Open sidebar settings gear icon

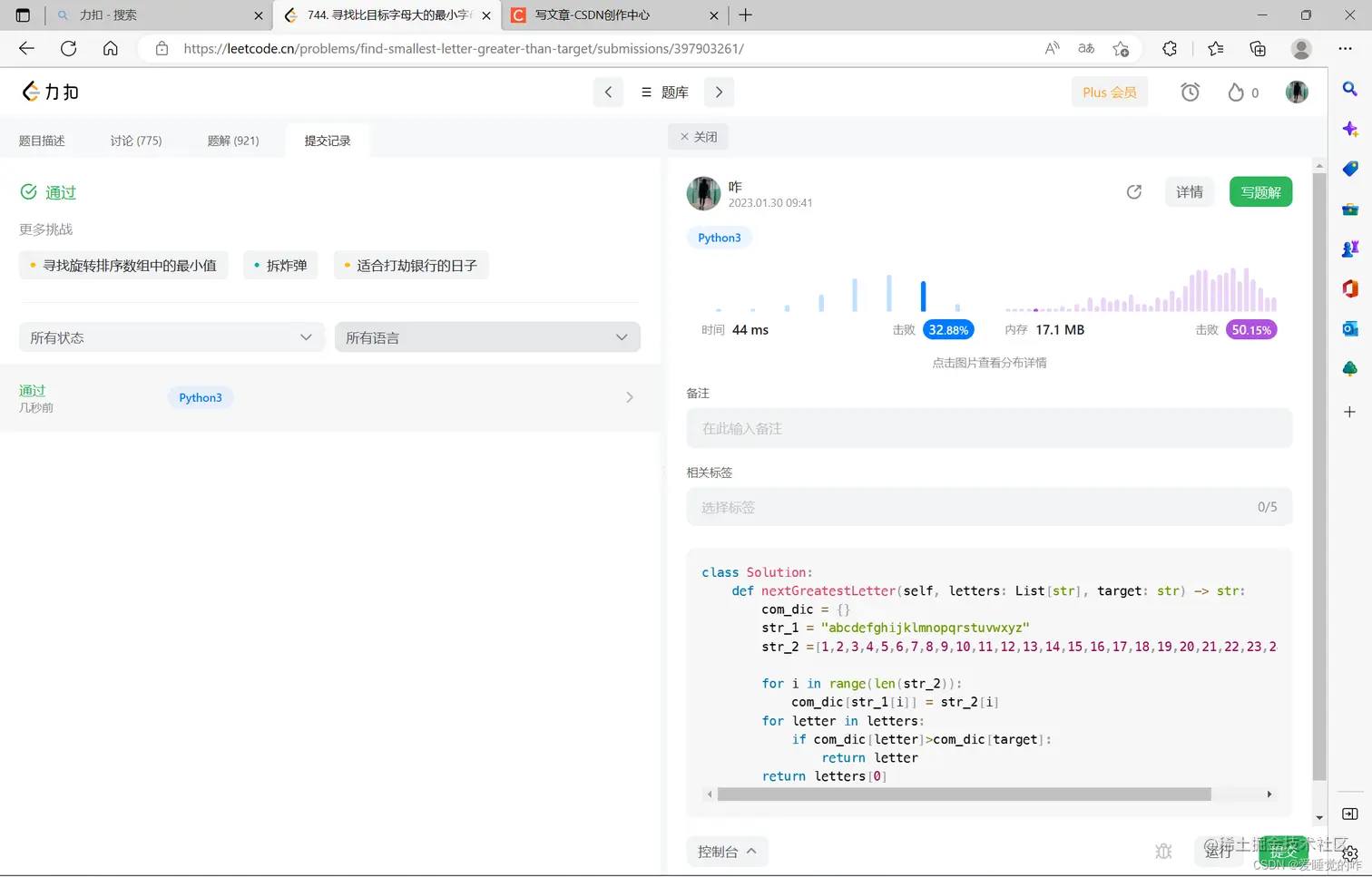(1350, 853)
